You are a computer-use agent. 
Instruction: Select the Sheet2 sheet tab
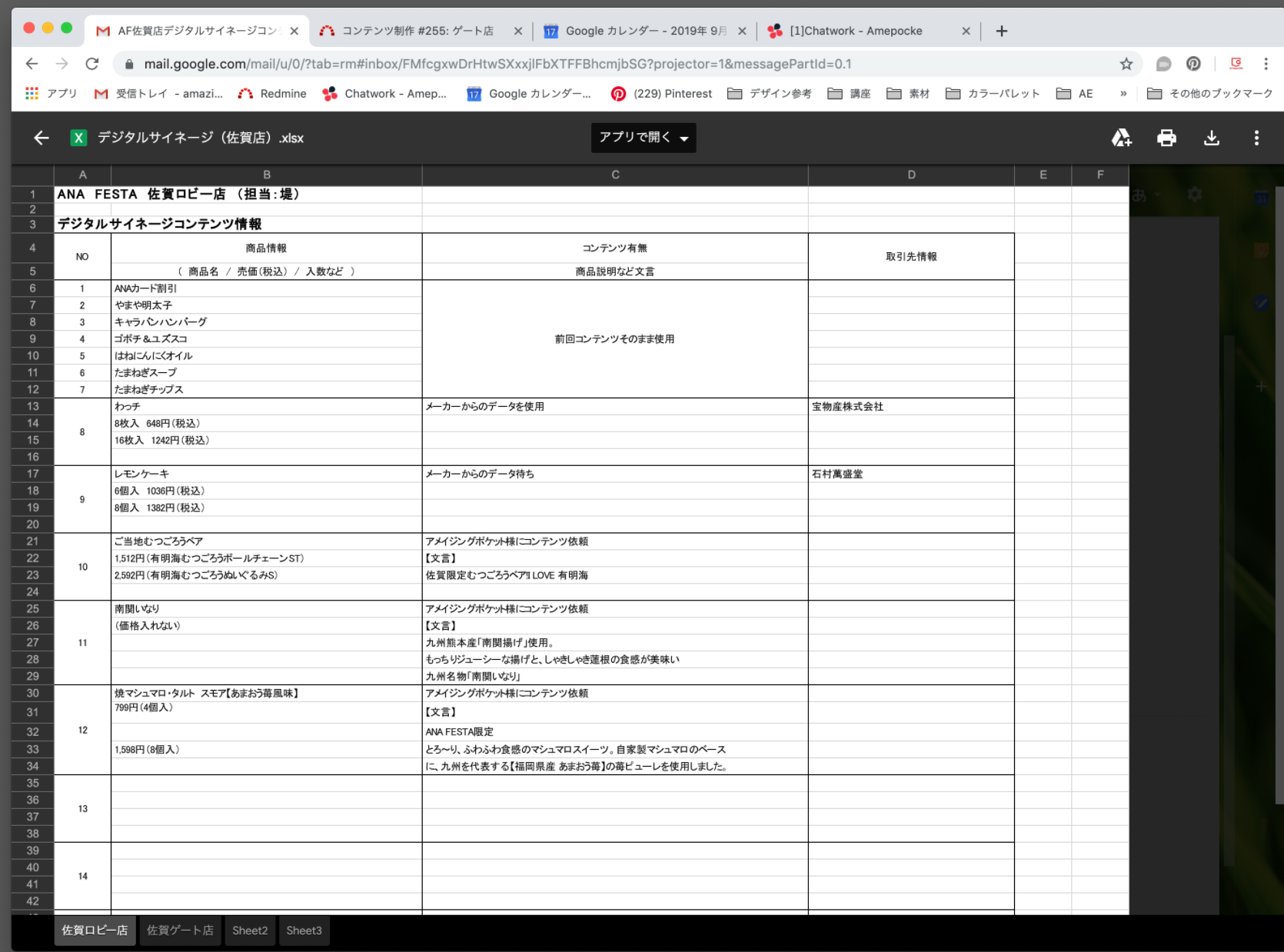[x=250, y=930]
